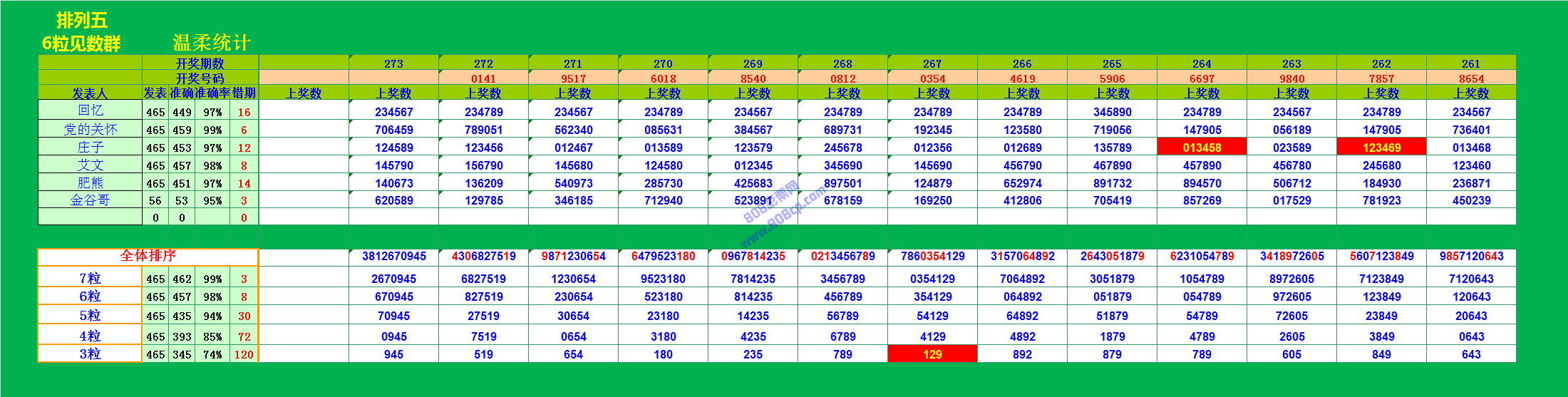Click the 开奖期数 header label
Viewport: 1568px width, 397px height.
coord(200,63)
